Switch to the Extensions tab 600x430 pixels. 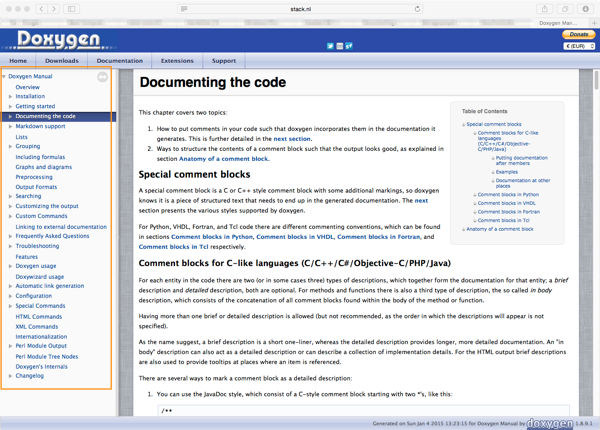[177, 61]
